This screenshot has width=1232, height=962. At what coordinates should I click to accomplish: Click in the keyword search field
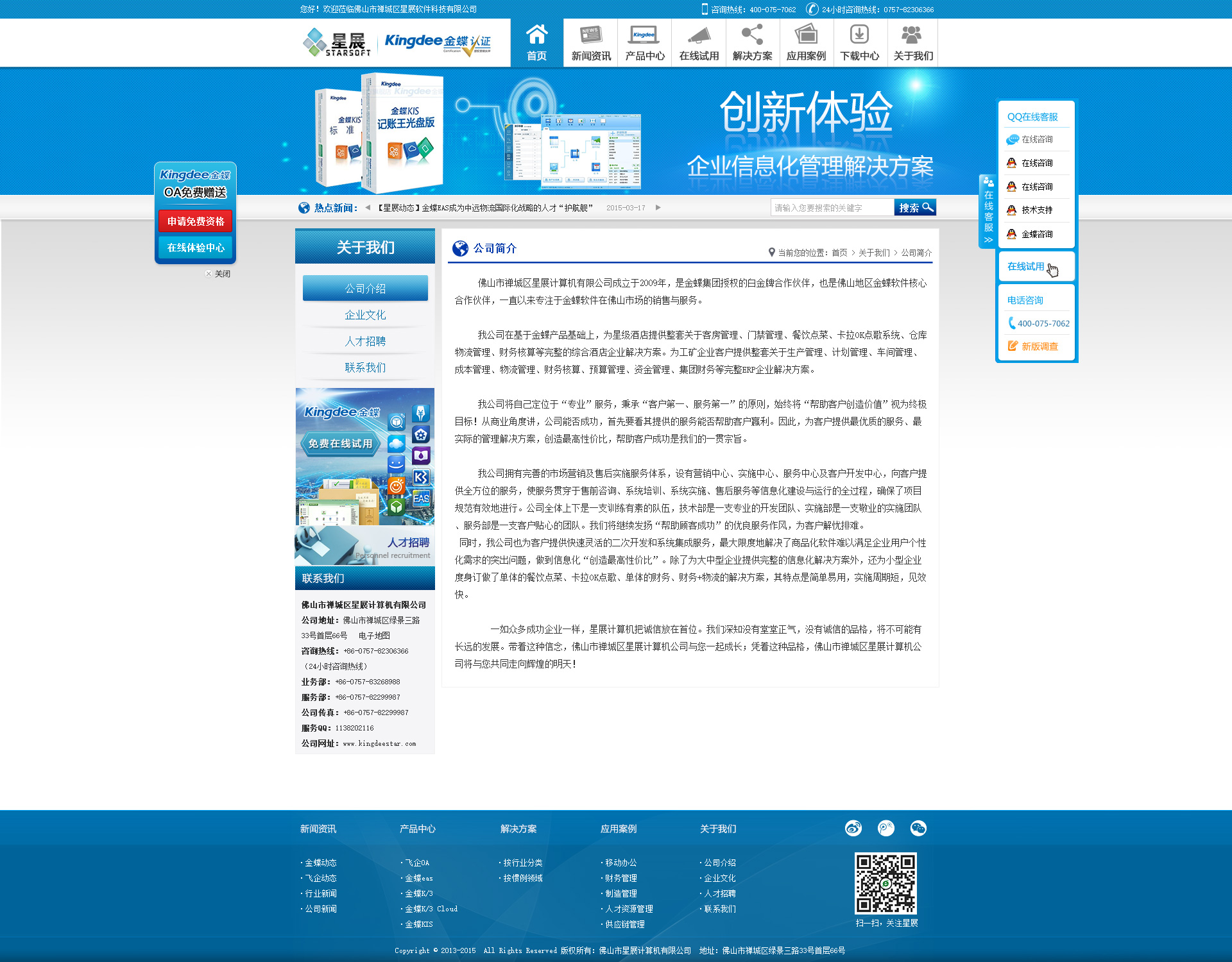(x=832, y=208)
